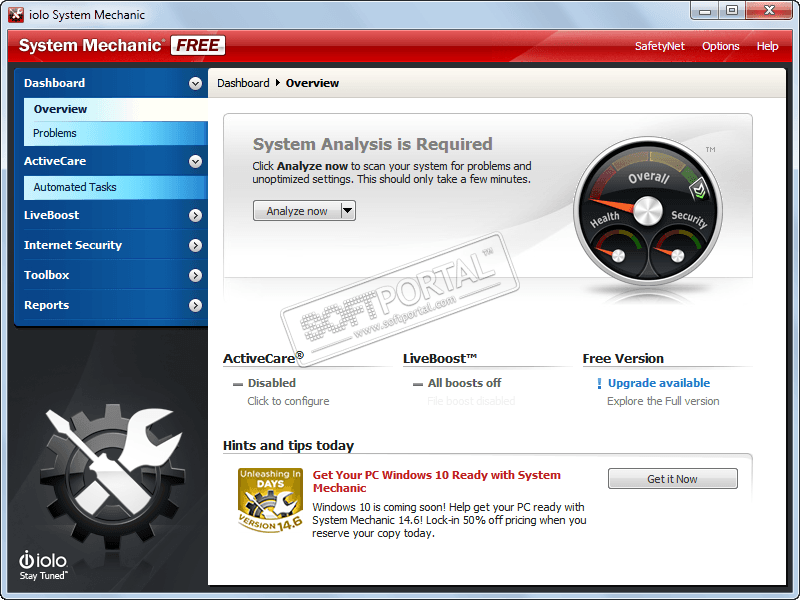
Task: Click the iolo Stay Tuned logo
Action: point(43,565)
